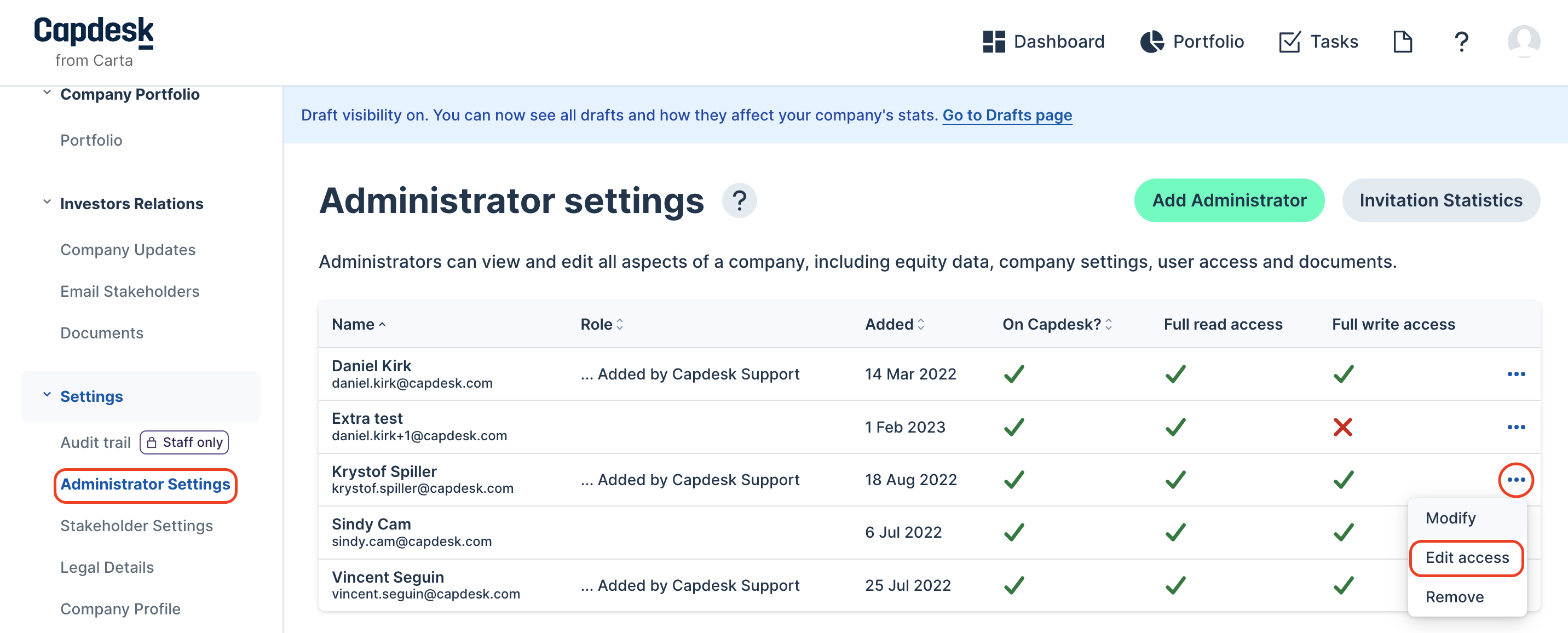The image size is (1568, 633).
Task: Sort table by Name column
Action: tap(359, 324)
